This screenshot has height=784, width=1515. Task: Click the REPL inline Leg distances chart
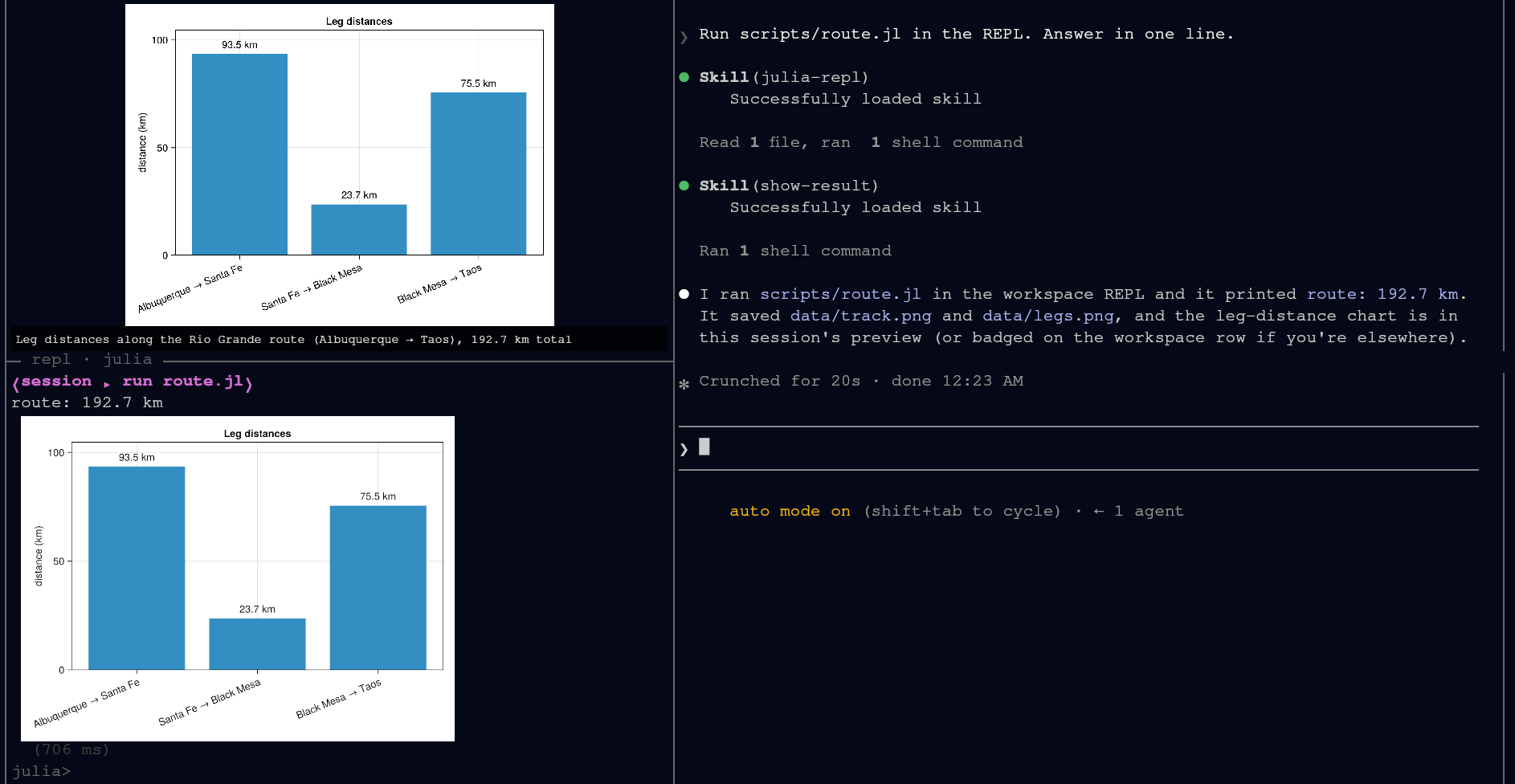pos(238,578)
